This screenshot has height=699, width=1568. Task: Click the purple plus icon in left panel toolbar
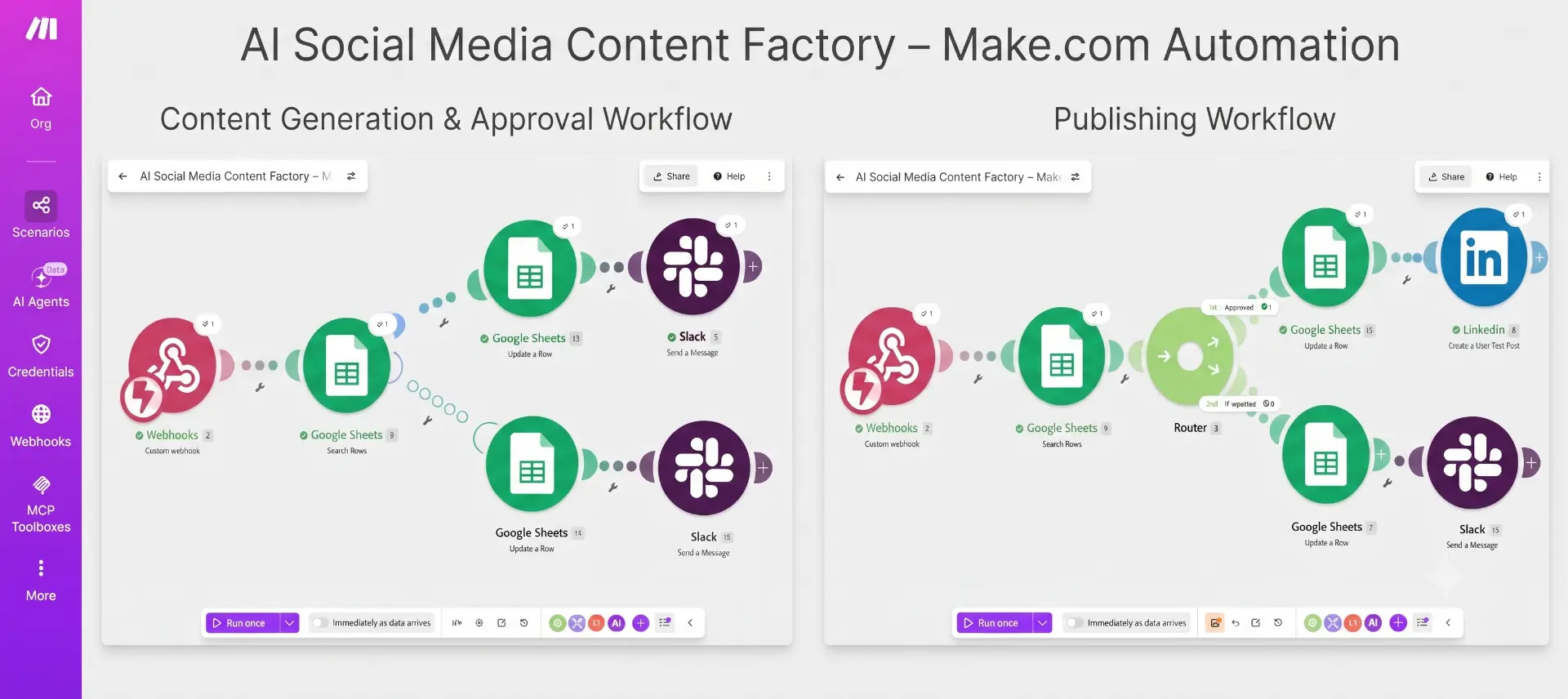click(641, 623)
